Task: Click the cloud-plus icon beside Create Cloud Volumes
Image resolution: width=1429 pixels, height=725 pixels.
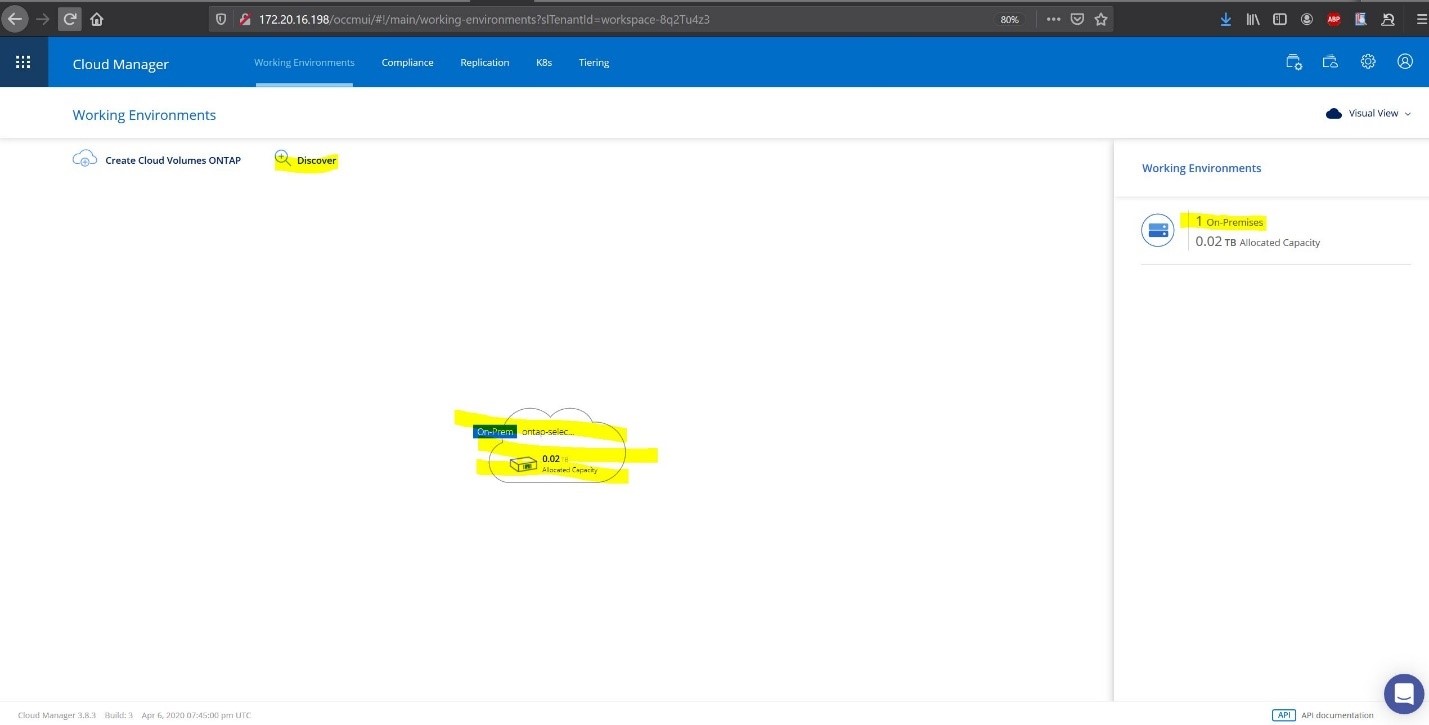Action: (85, 159)
